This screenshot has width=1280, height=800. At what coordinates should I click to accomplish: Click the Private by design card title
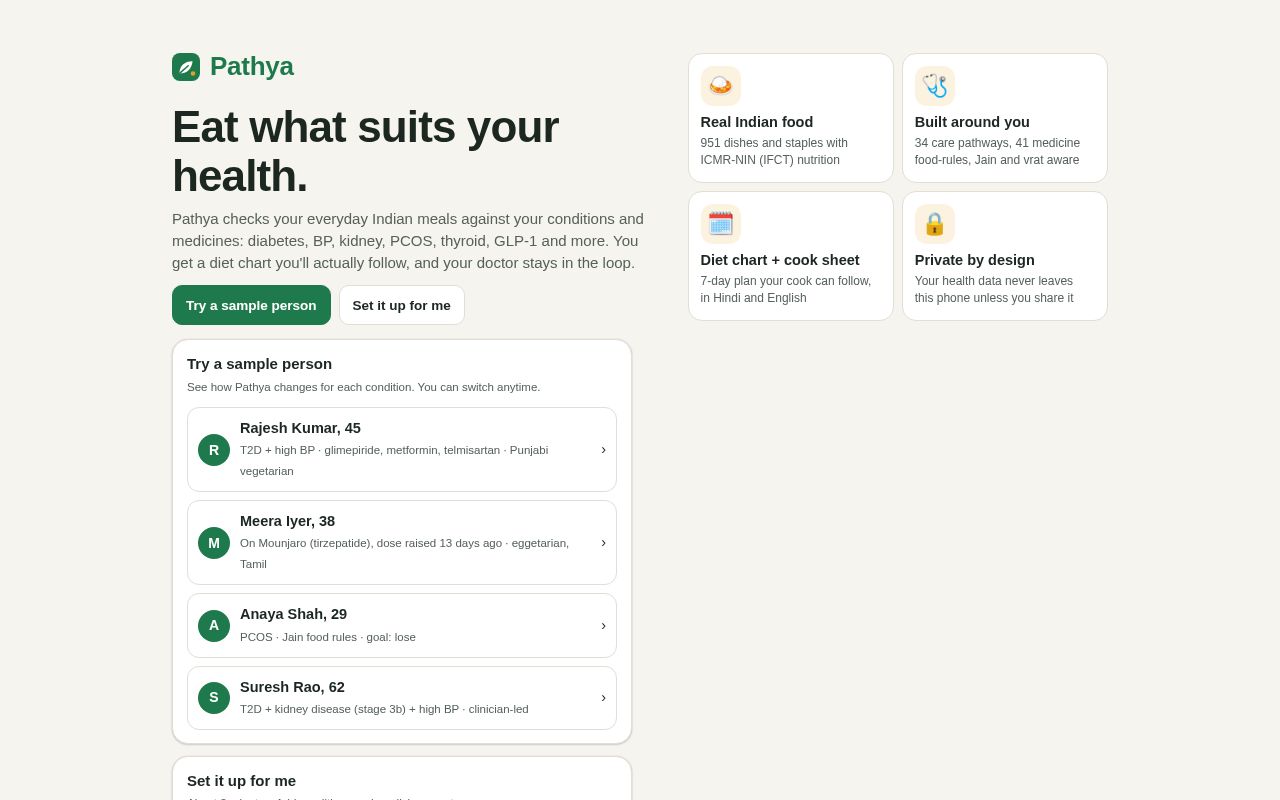tap(975, 260)
